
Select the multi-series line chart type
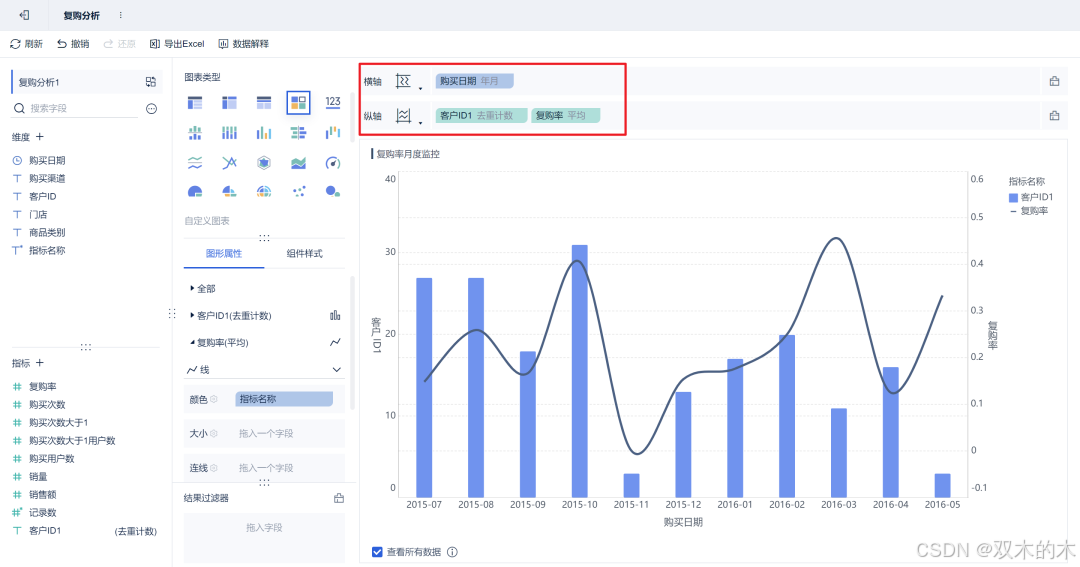(229, 163)
